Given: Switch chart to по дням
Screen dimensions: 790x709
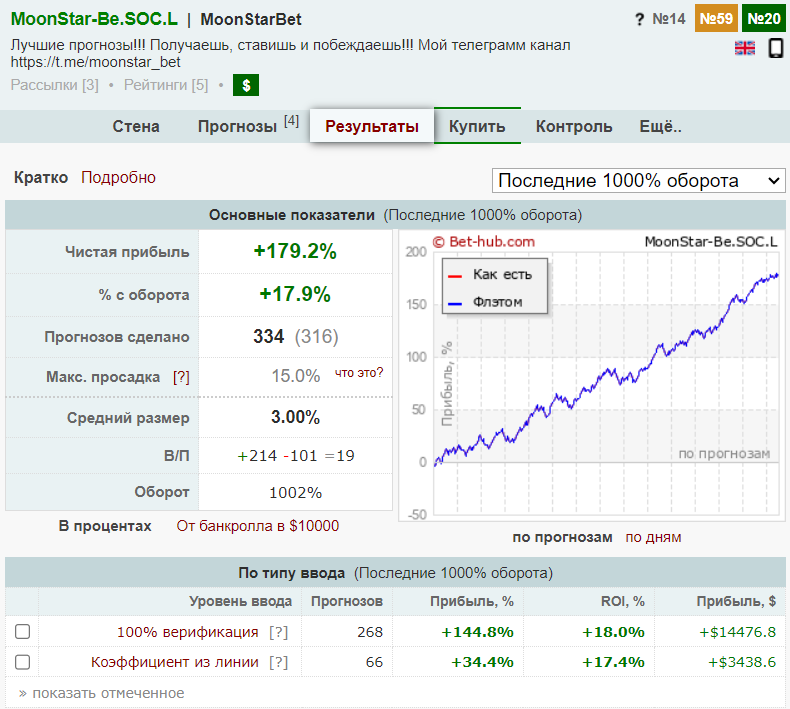Looking at the screenshot, I should point(653,537).
